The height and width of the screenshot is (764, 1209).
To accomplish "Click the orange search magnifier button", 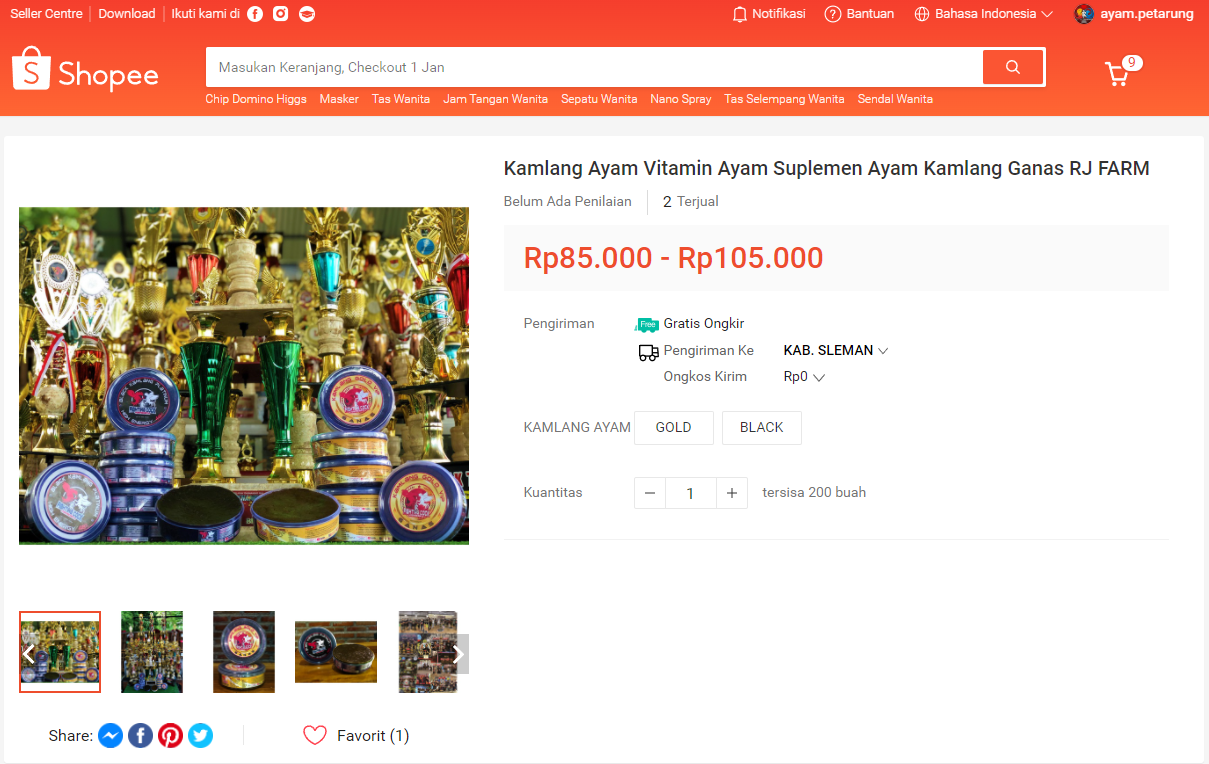I will (x=1013, y=67).
